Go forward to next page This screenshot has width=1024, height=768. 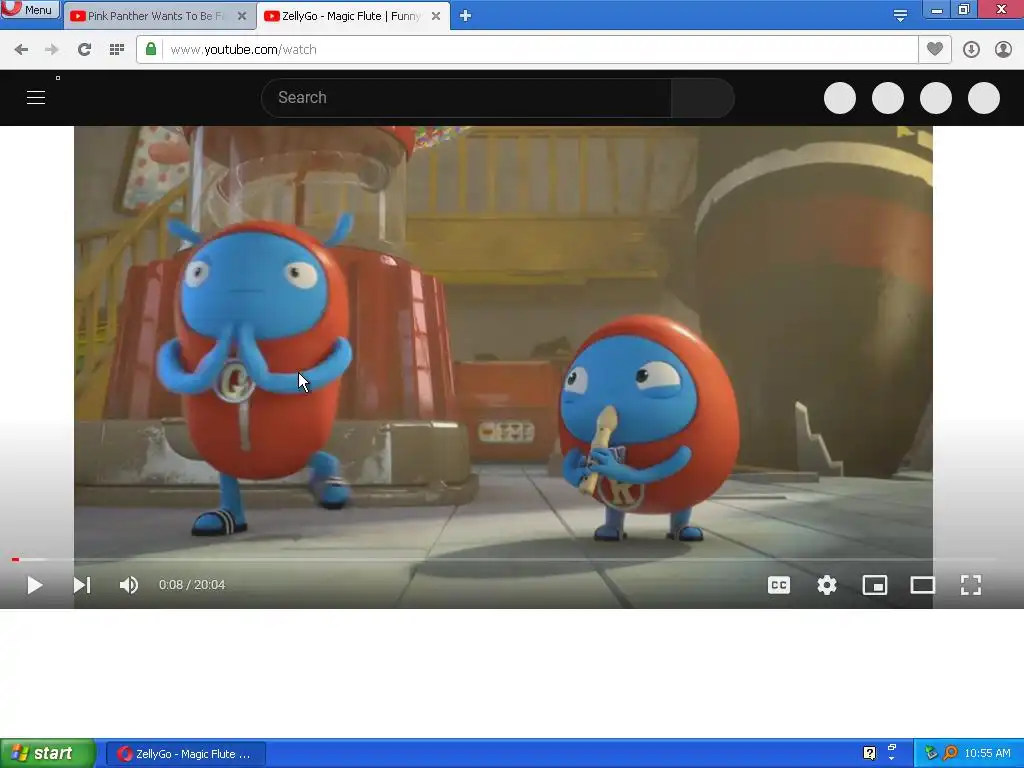coord(52,50)
